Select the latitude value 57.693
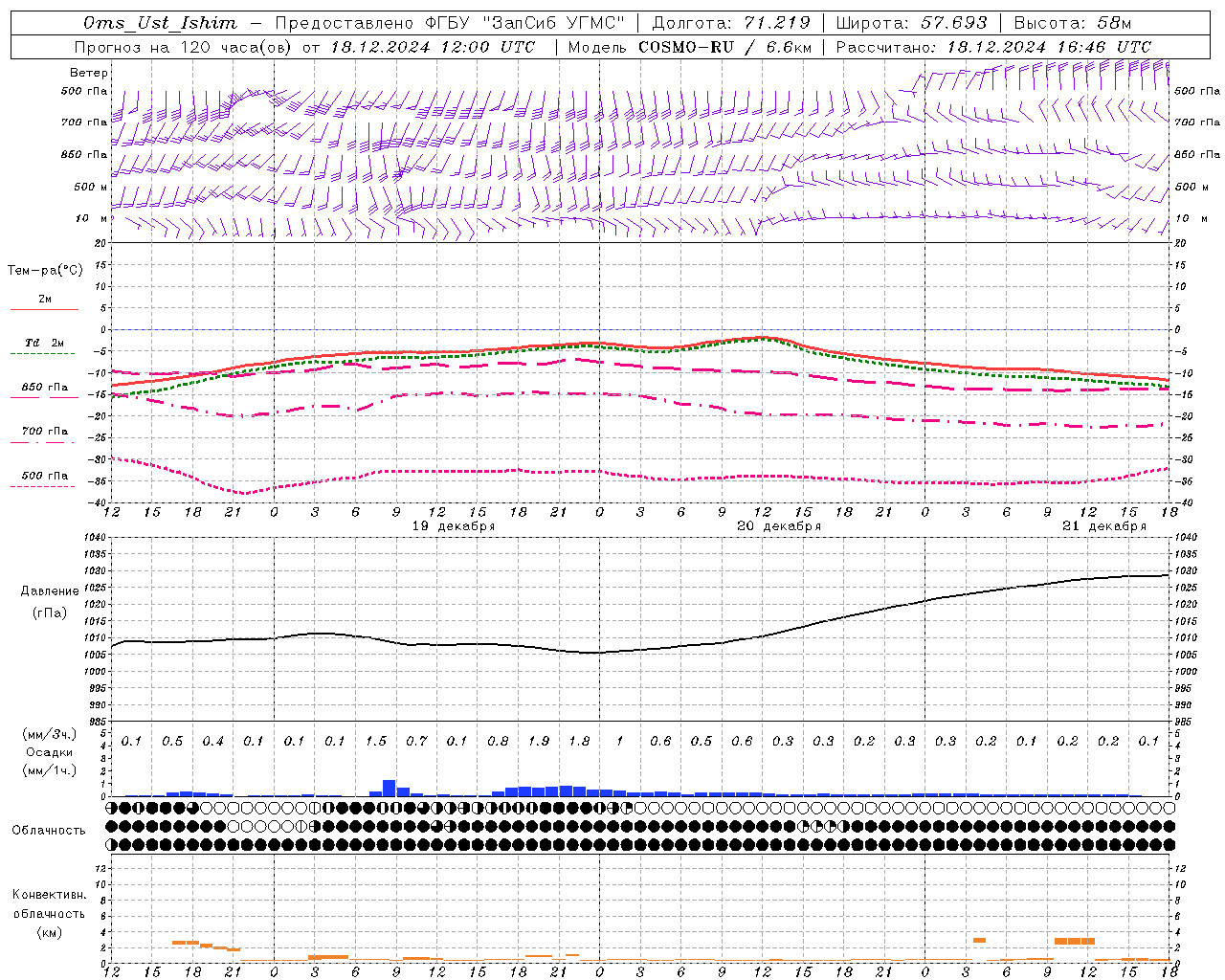Screen dimensions: 1225x980 [954, 23]
